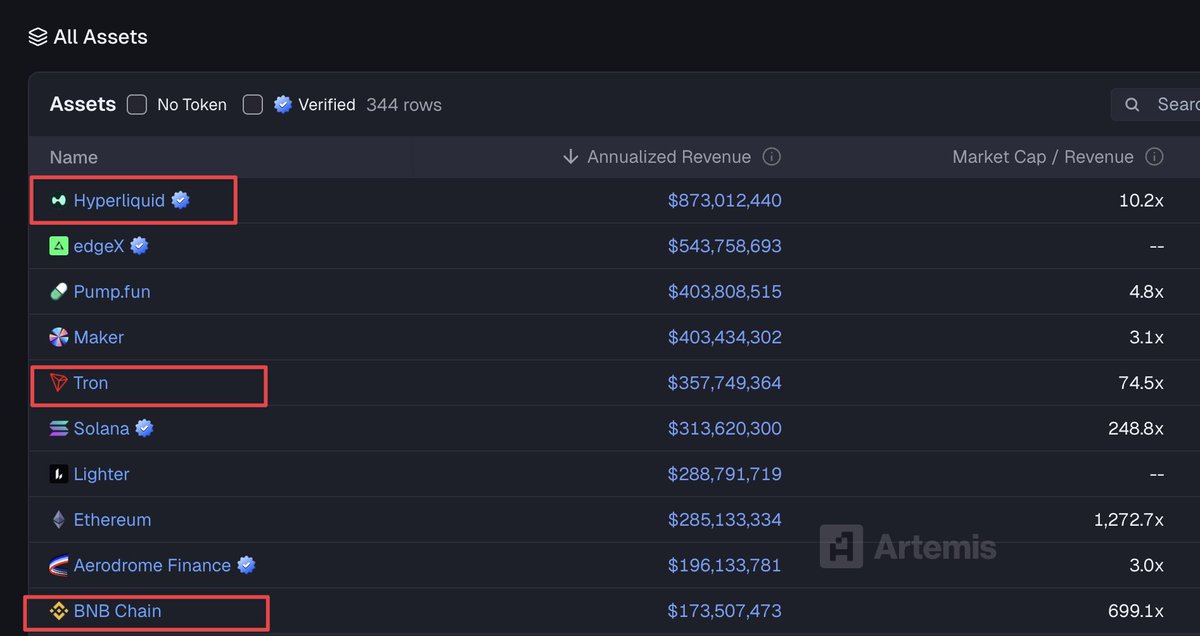Click Pump.fun revenue $403,808,515
Viewport: 1200px width, 636px height.
[x=725, y=292]
